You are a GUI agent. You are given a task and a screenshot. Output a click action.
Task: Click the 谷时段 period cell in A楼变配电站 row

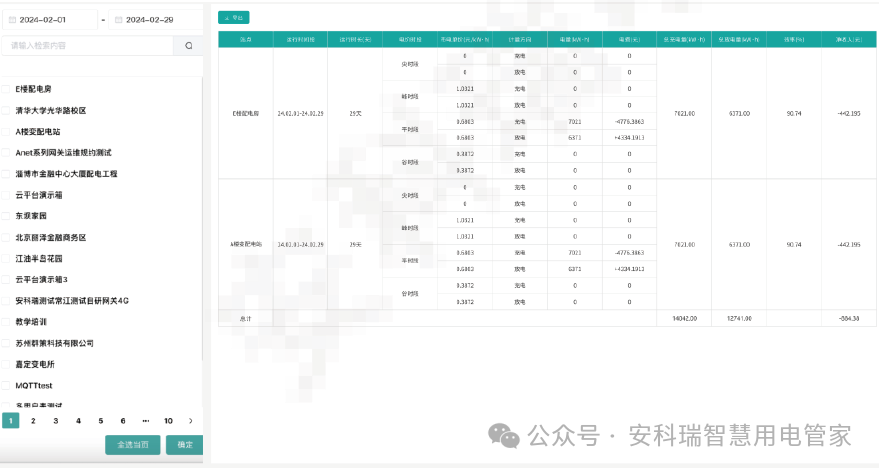410,294
